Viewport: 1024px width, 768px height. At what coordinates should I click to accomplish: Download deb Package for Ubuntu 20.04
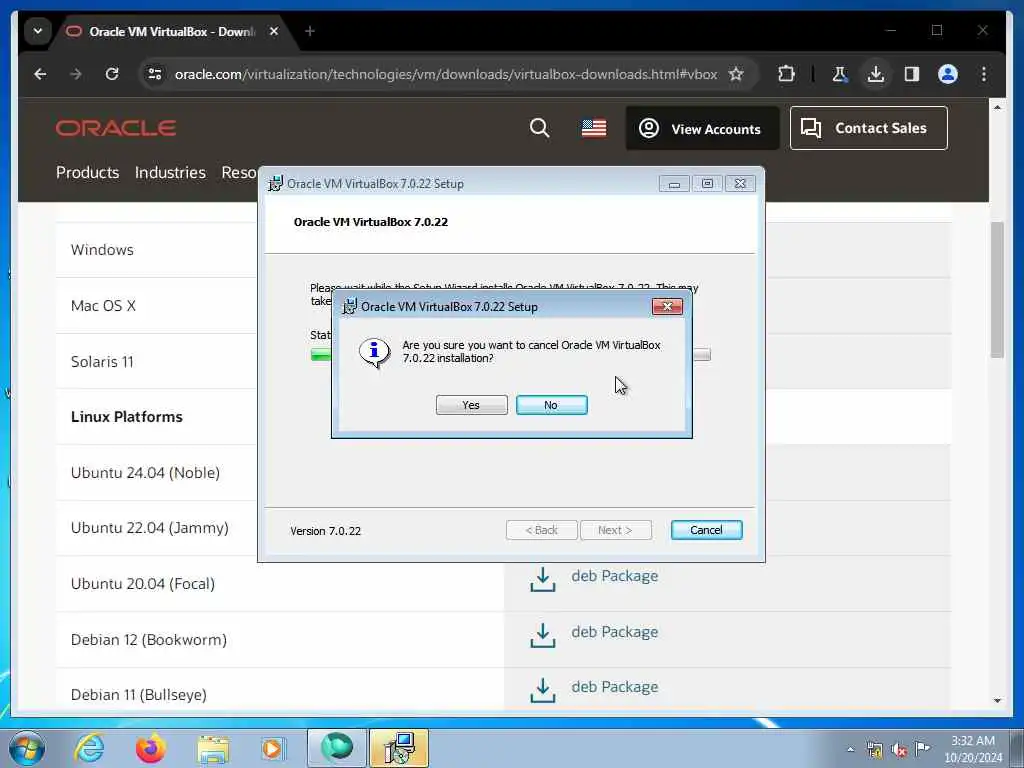(615, 576)
